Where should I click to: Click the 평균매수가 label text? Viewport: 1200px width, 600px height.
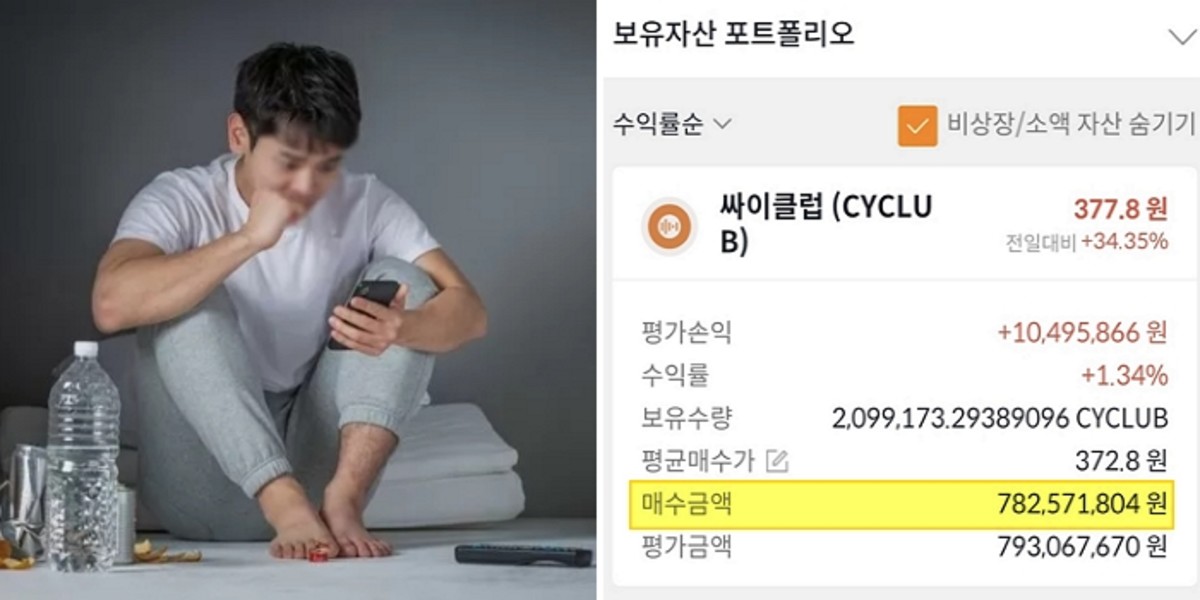[698, 461]
